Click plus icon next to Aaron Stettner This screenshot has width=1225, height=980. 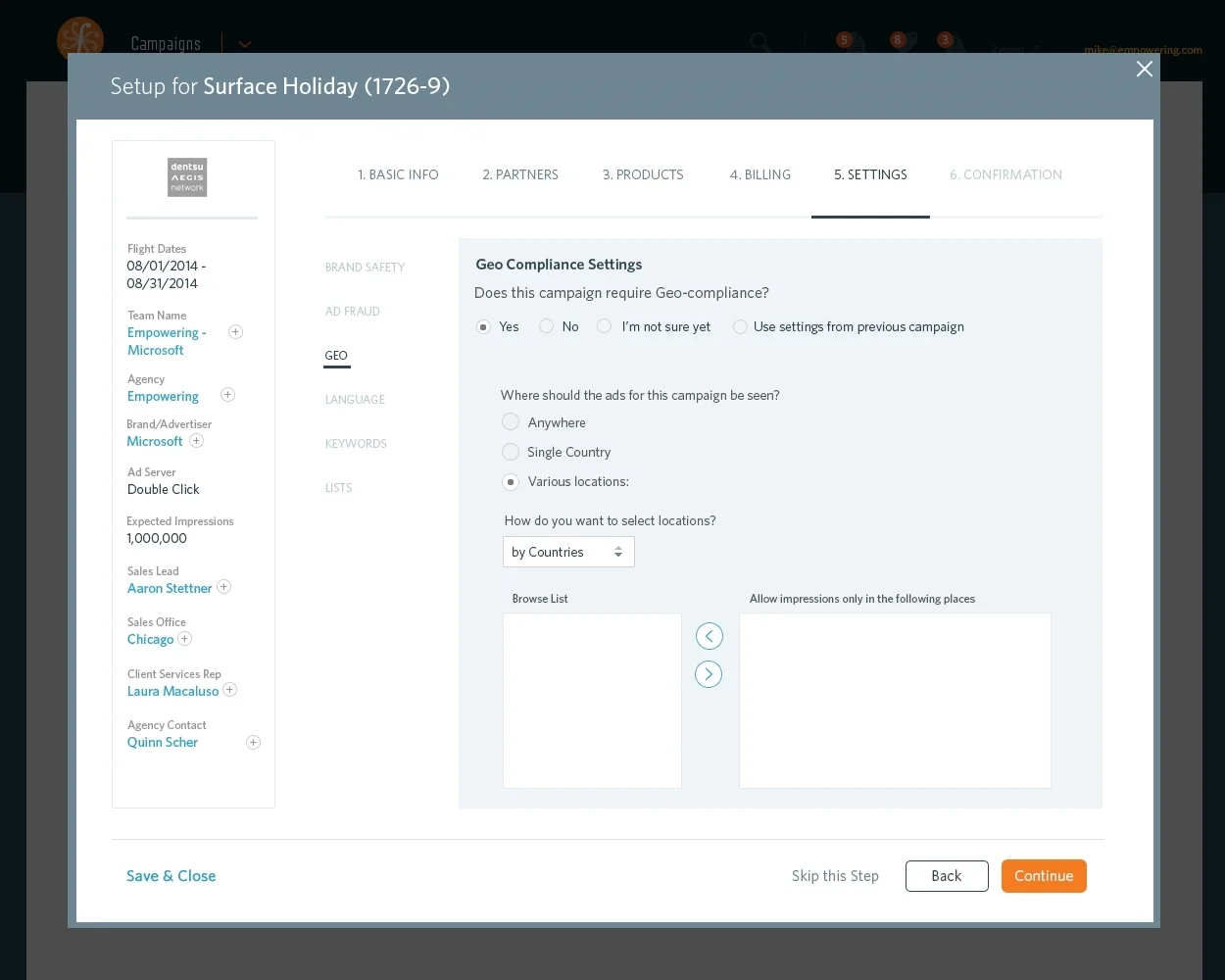pos(223,587)
